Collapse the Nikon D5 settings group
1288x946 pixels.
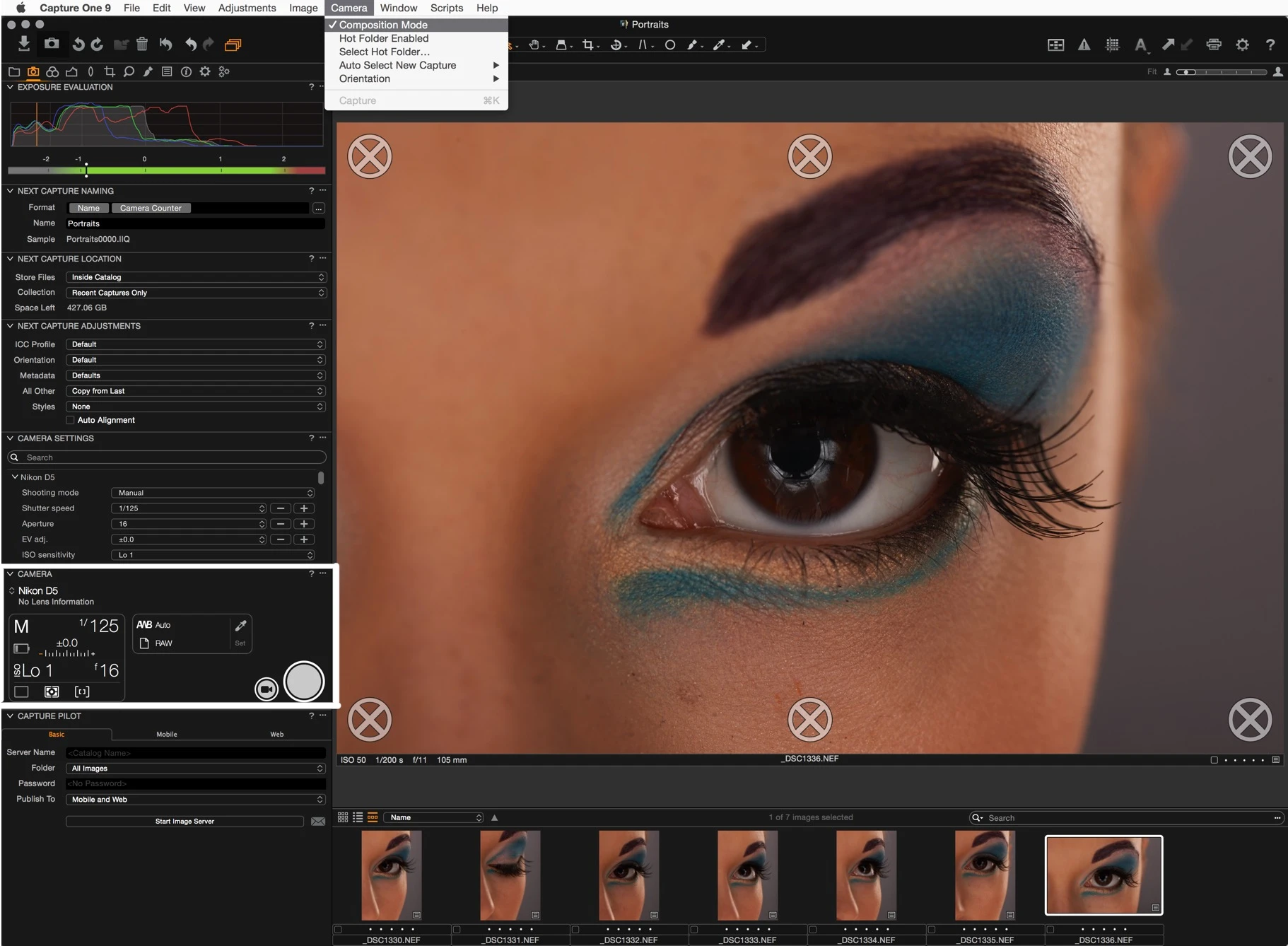pyautogui.click(x=15, y=477)
